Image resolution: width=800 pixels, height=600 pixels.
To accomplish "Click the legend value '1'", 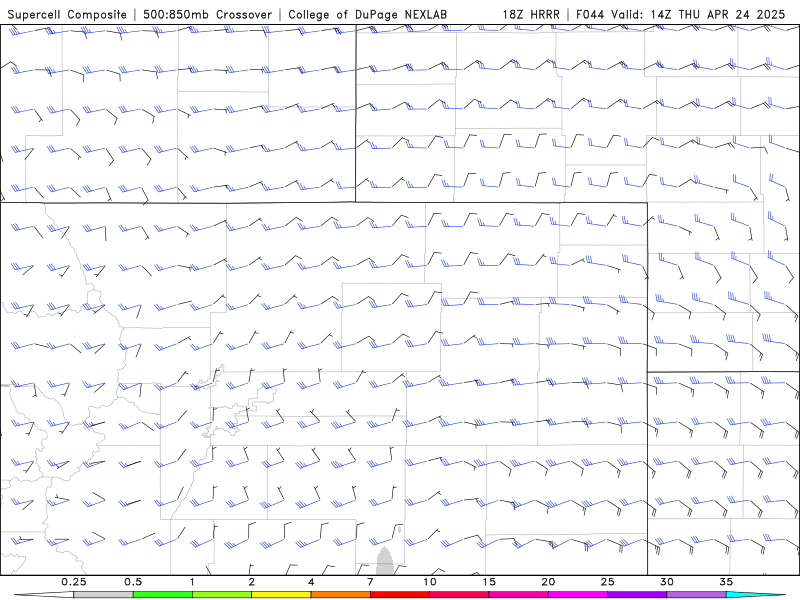I will click(192, 582).
